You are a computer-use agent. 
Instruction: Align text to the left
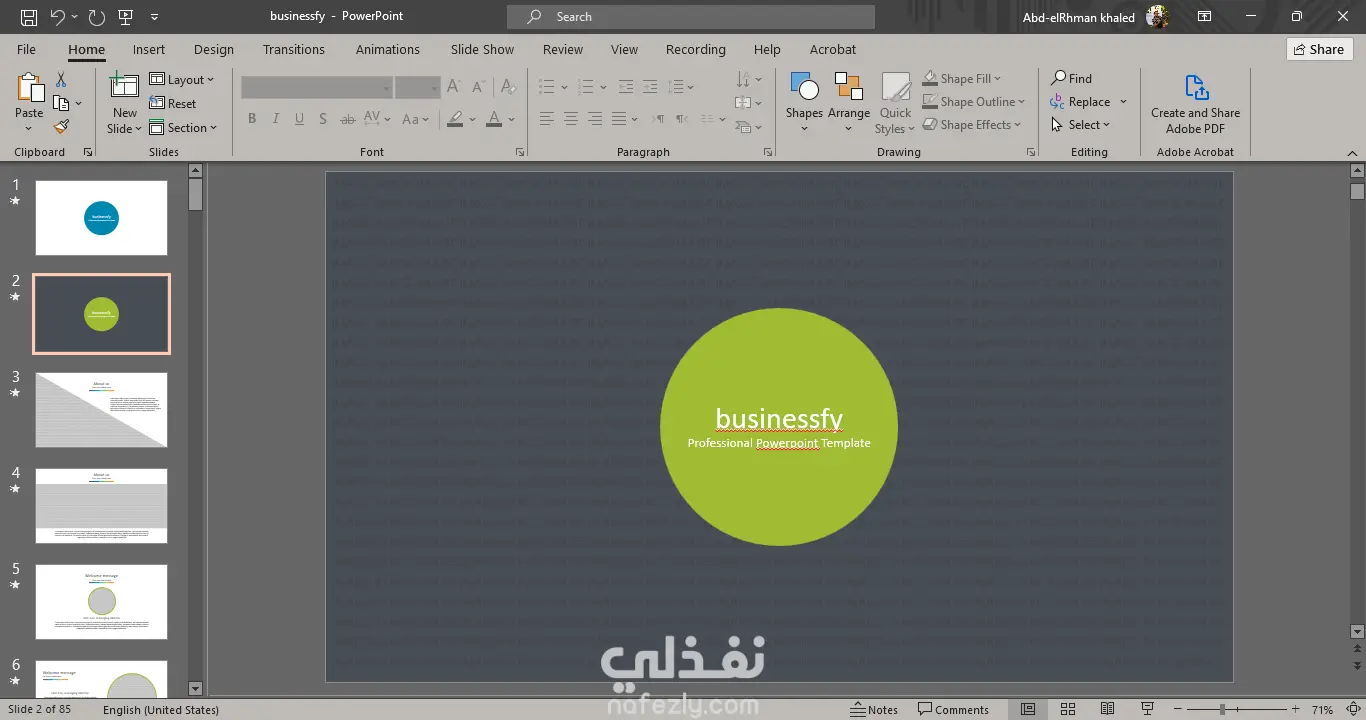[x=547, y=119]
